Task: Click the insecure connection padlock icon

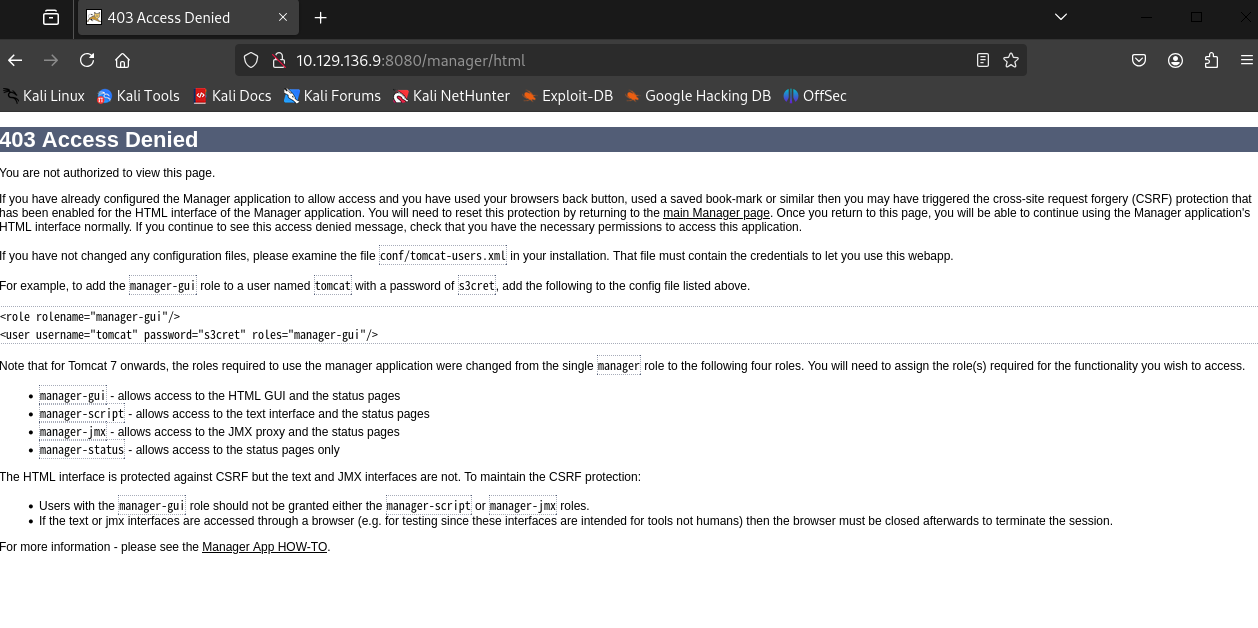Action: point(279,60)
